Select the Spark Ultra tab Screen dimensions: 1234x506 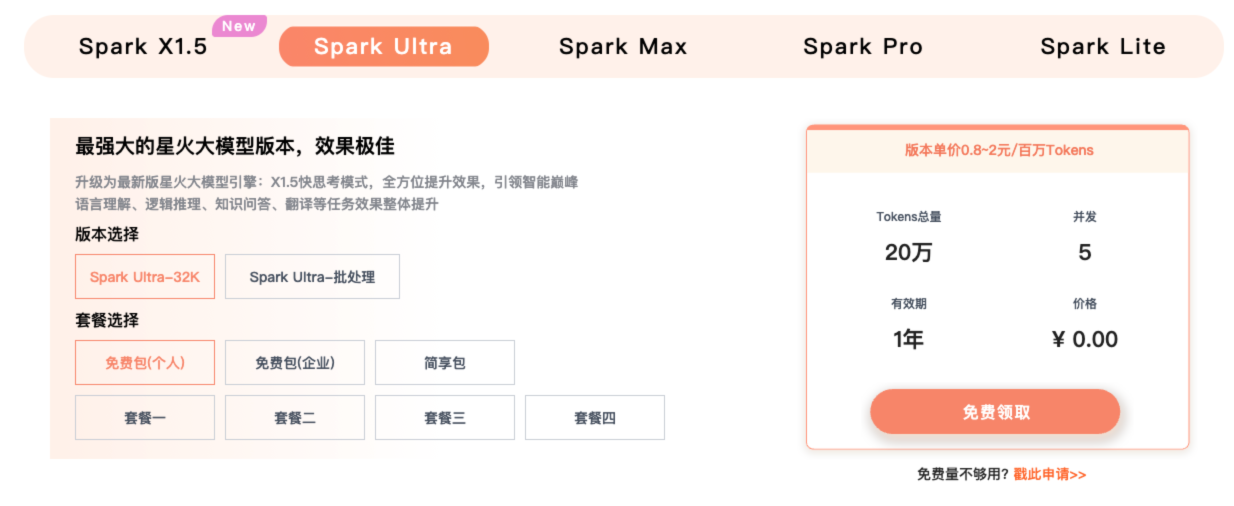point(383,47)
